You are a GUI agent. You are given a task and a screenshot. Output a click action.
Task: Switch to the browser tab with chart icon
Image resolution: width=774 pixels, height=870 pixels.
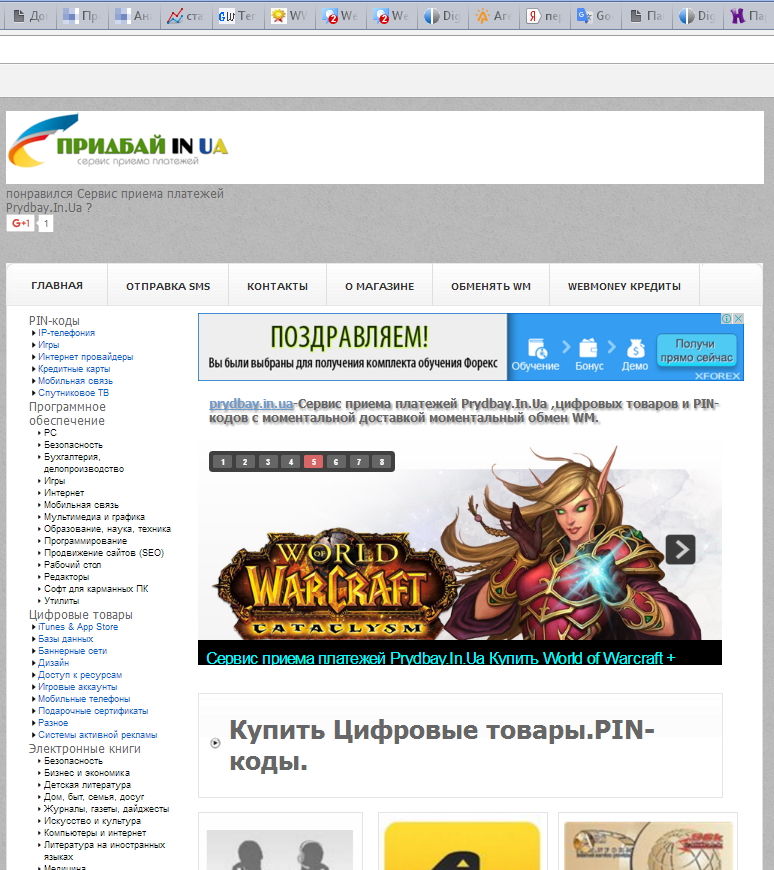click(185, 16)
